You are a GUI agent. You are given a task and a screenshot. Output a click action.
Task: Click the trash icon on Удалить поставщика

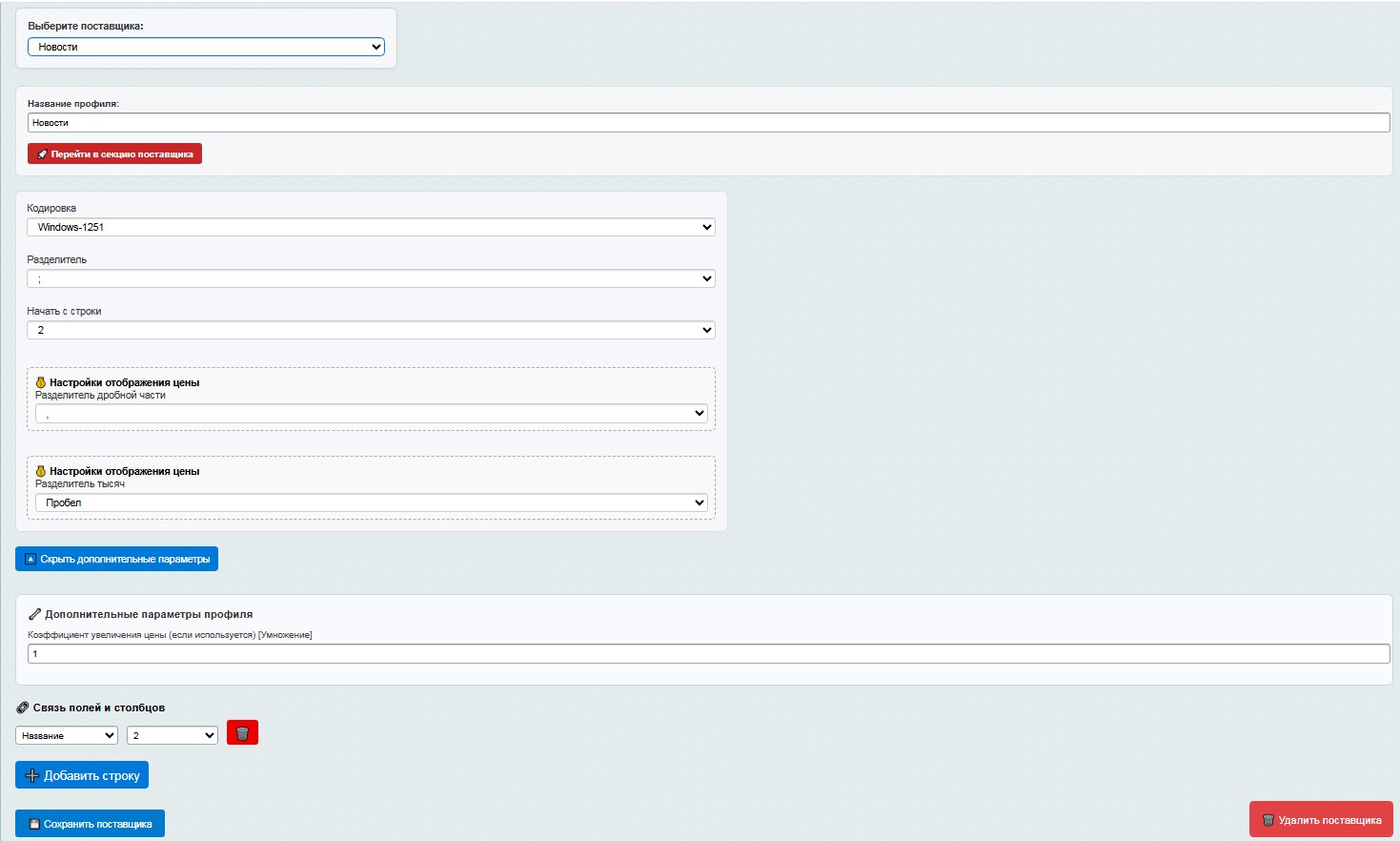[1268, 820]
